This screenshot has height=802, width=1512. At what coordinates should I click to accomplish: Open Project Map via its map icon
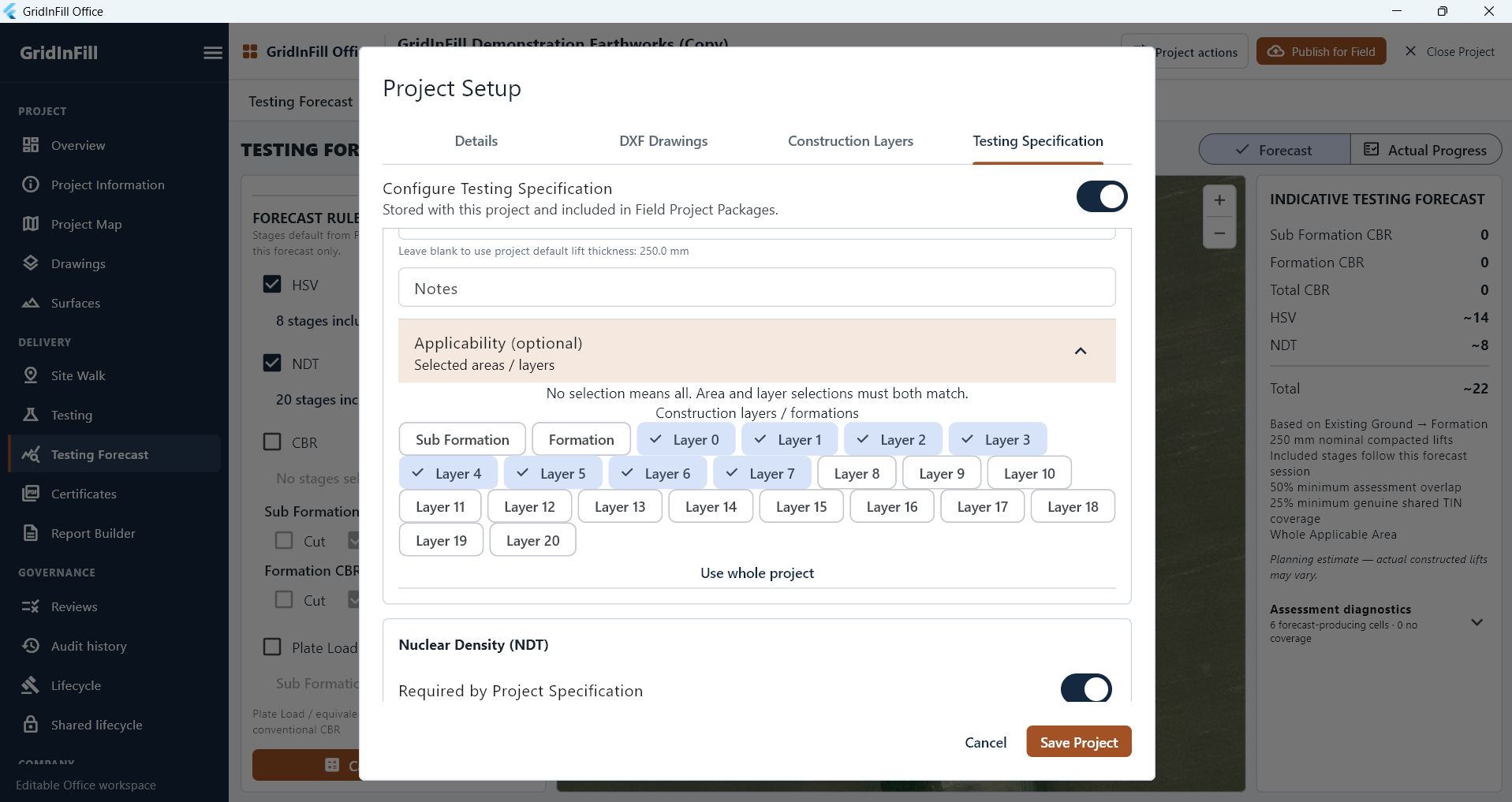[x=31, y=224]
